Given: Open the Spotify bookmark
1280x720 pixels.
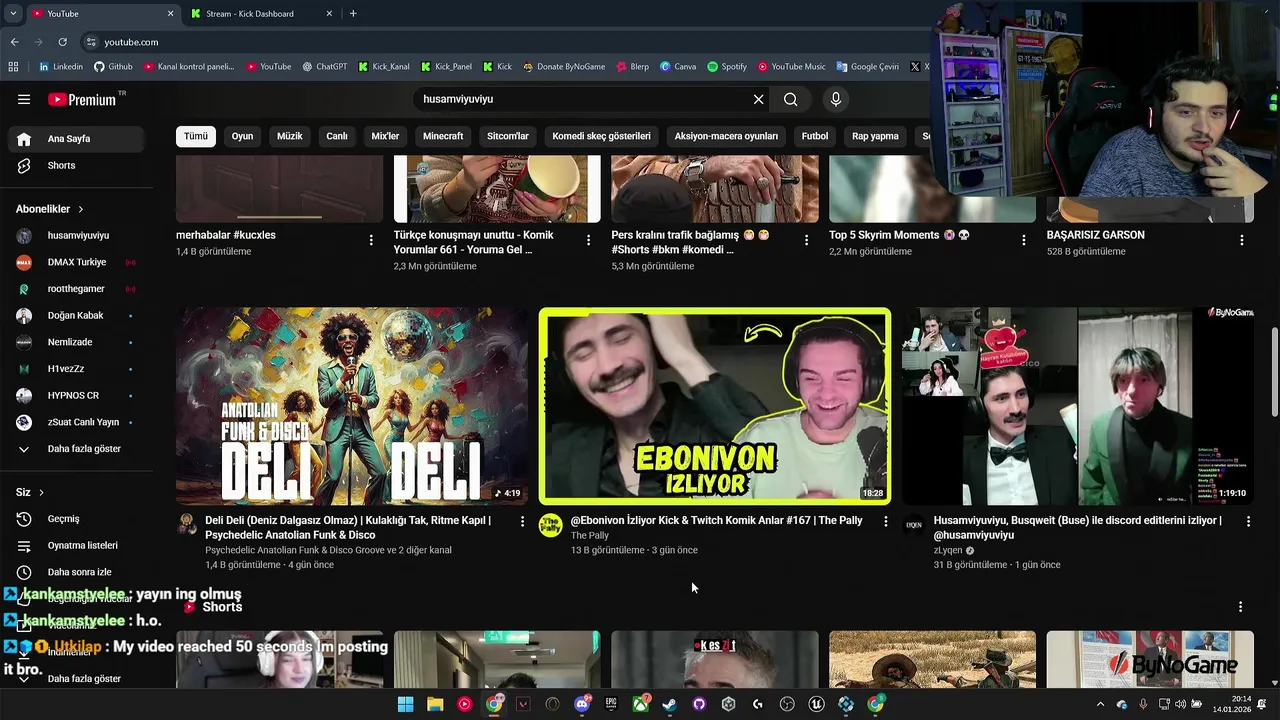Looking at the screenshot, I should [x=727, y=67].
